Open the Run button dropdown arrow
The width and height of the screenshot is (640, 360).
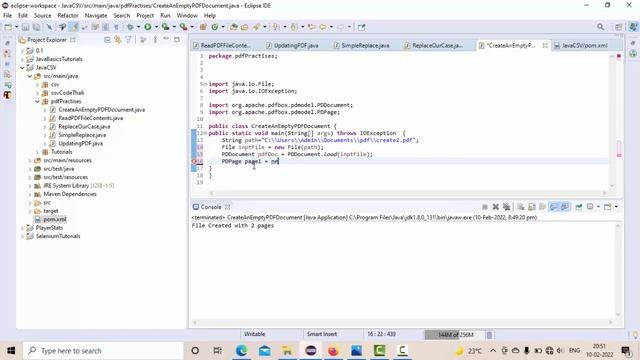pos(156,27)
